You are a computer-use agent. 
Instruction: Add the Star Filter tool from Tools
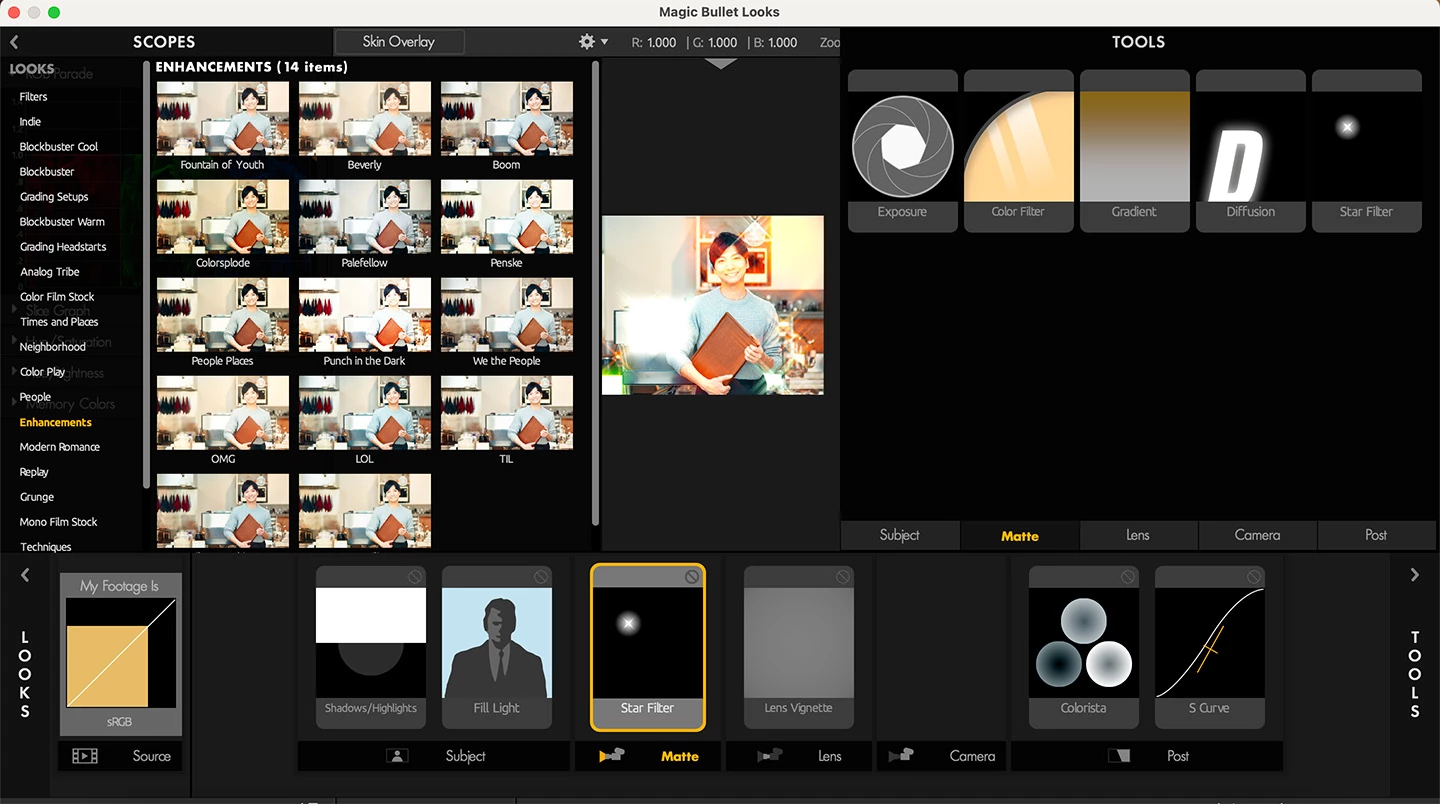click(1366, 151)
